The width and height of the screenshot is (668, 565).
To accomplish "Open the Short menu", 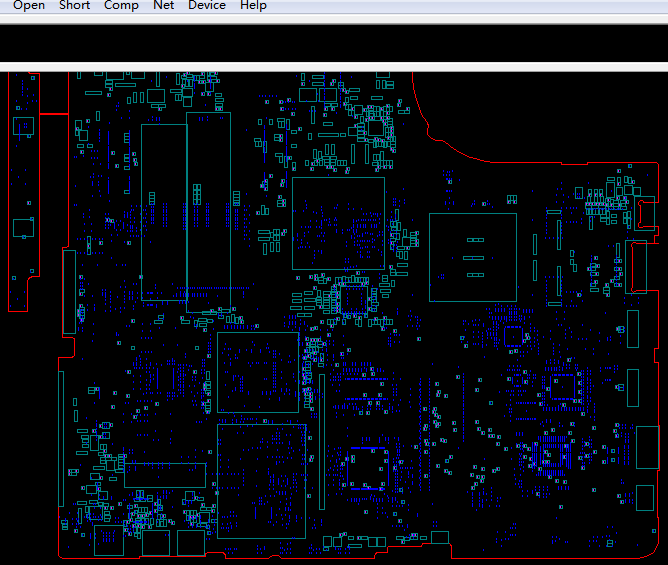I will pyautogui.click(x=75, y=5).
